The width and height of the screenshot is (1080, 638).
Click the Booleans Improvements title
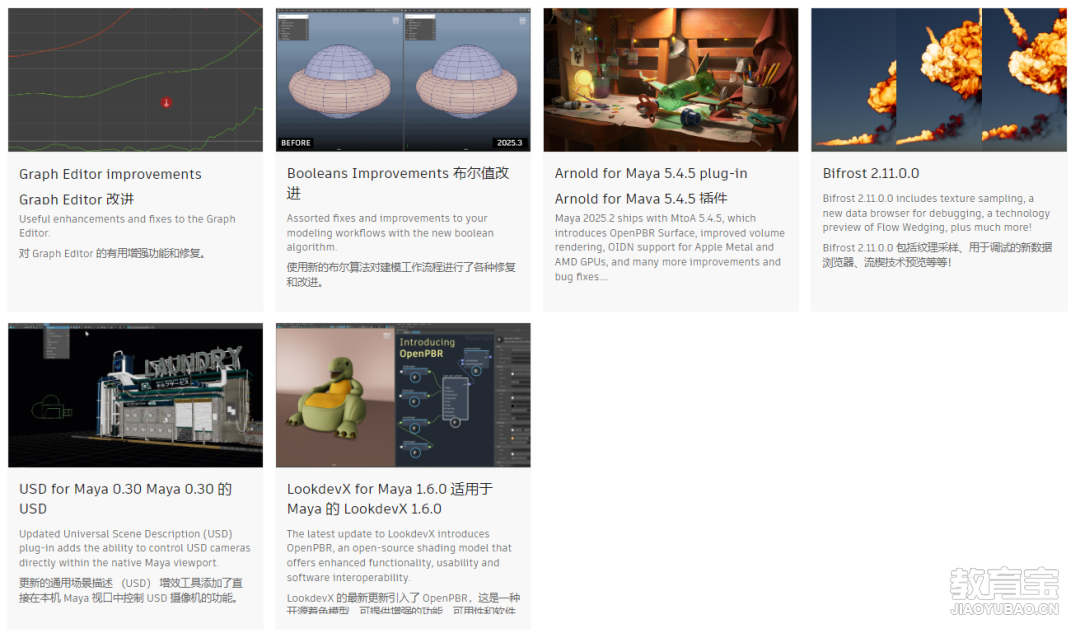398,183
